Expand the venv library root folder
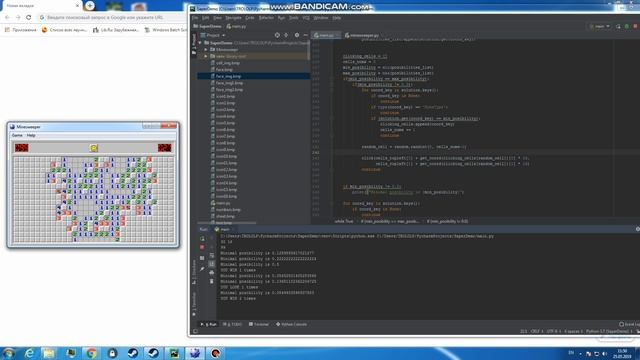Screen dimensions: 640x360 coord(206,56)
